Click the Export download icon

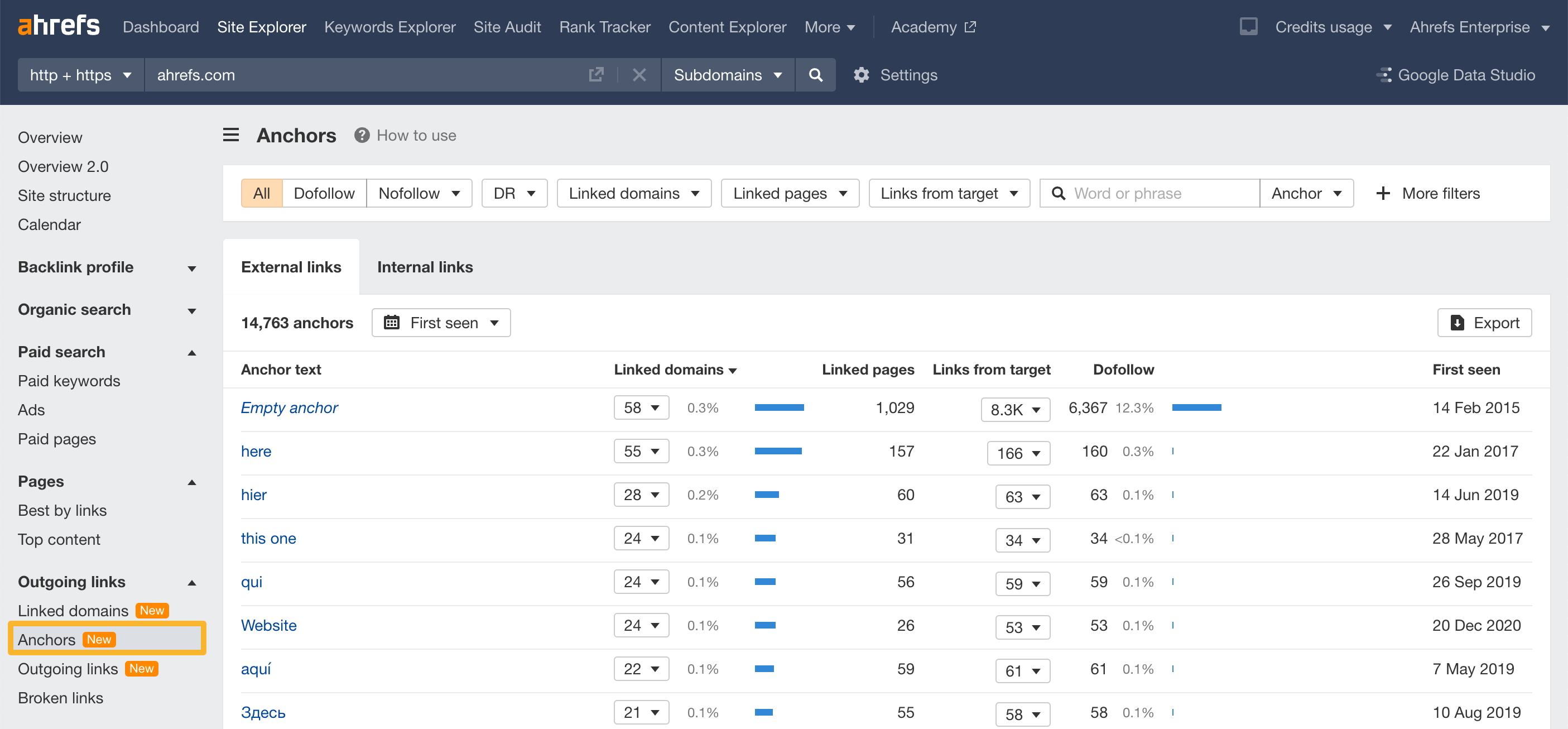click(1457, 323)
